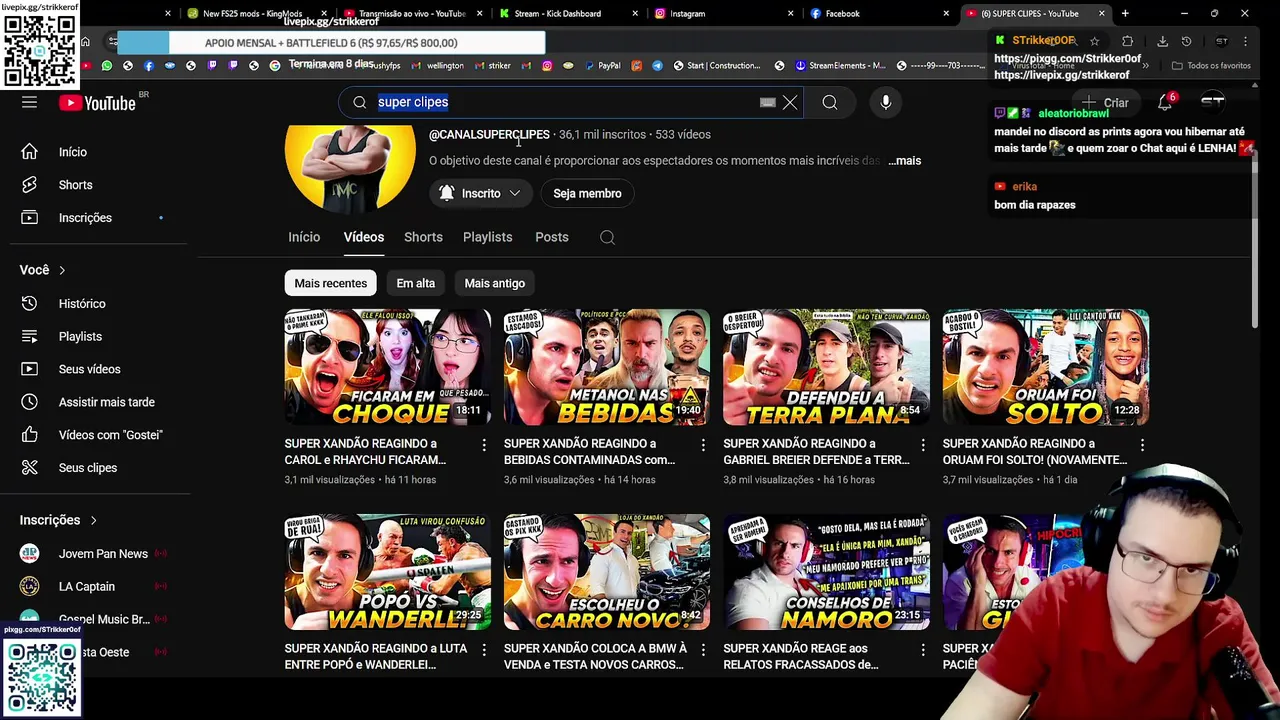Open the three-dot menu for the POPÓ e WANDERLEI video
Viewport: 1280px width, 720px height.
click(x=484, y=649)
